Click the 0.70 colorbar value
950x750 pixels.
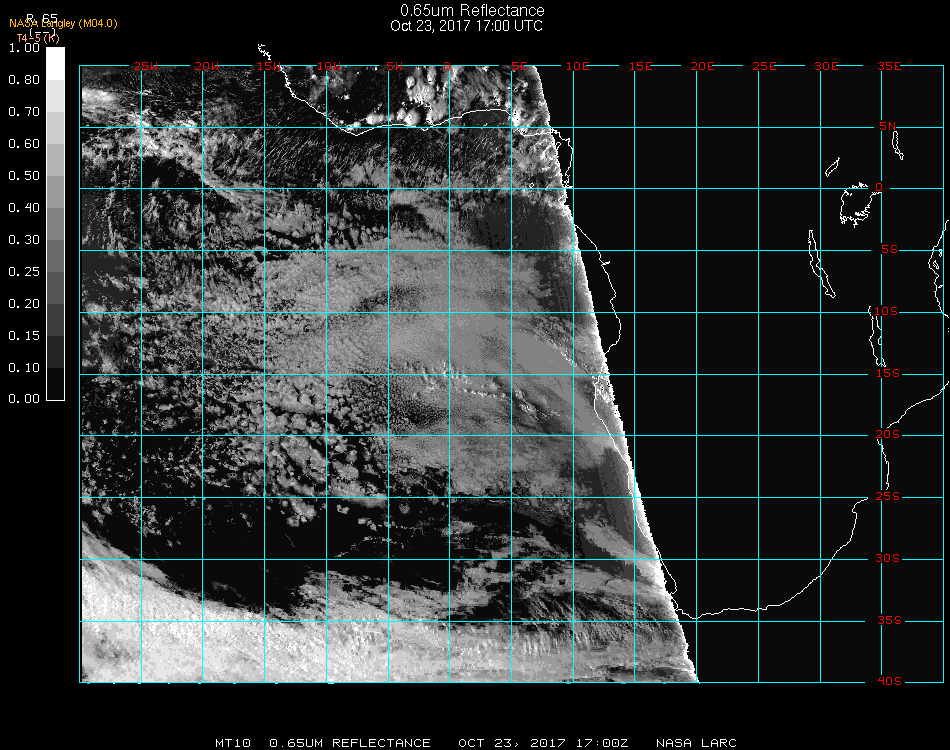(x=24, y=112)
